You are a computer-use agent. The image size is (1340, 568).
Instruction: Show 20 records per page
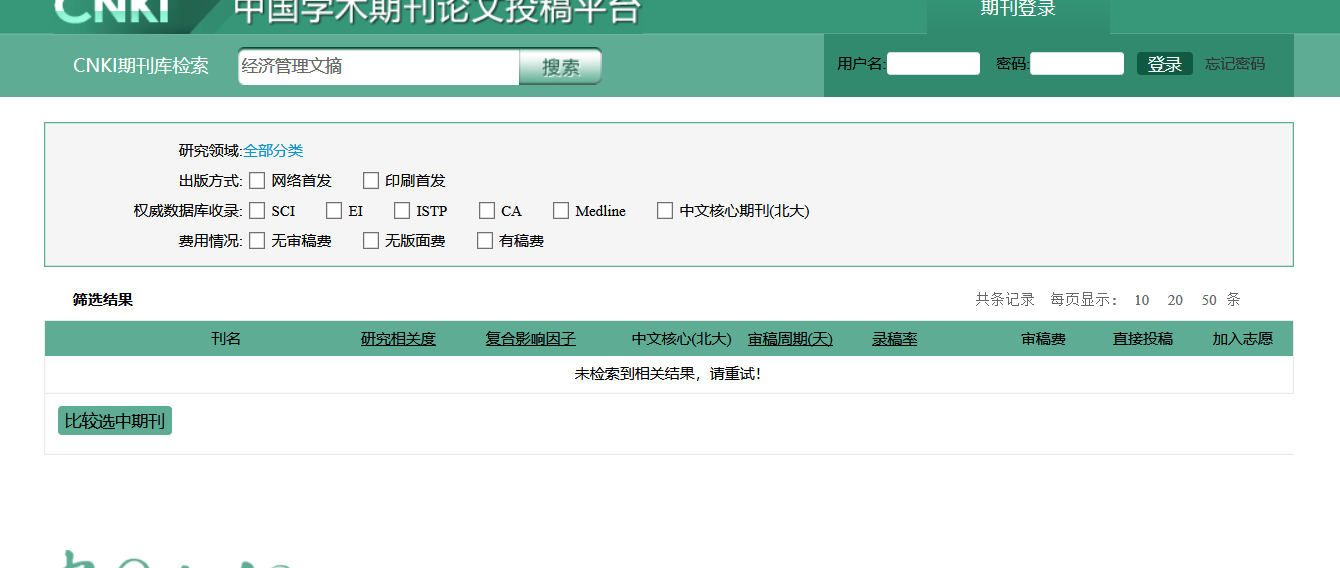click(x=1175, y=300)
